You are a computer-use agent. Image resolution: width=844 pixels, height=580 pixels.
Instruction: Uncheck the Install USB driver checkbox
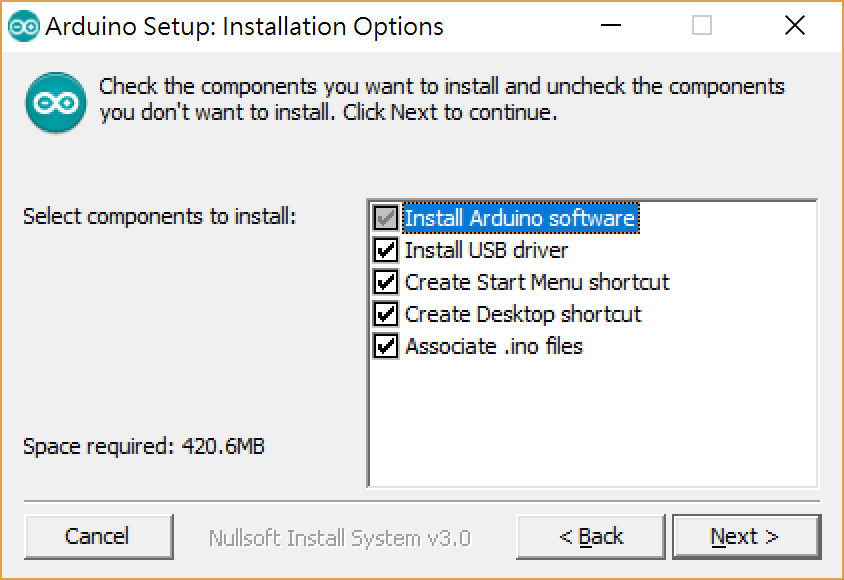click(385, 250)
